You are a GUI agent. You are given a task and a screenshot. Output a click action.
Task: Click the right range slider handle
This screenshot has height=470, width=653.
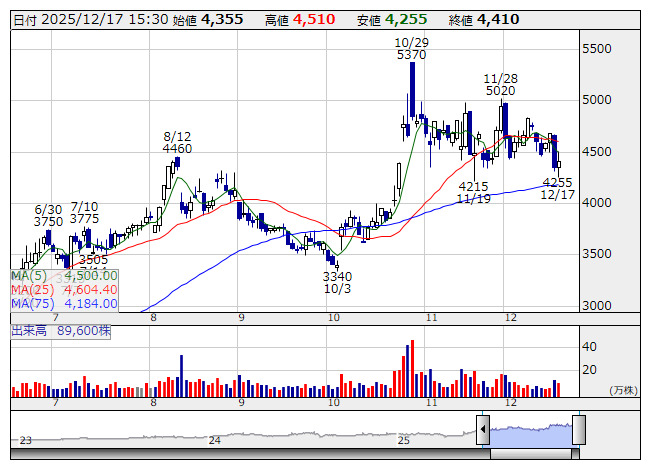[579, 430]
